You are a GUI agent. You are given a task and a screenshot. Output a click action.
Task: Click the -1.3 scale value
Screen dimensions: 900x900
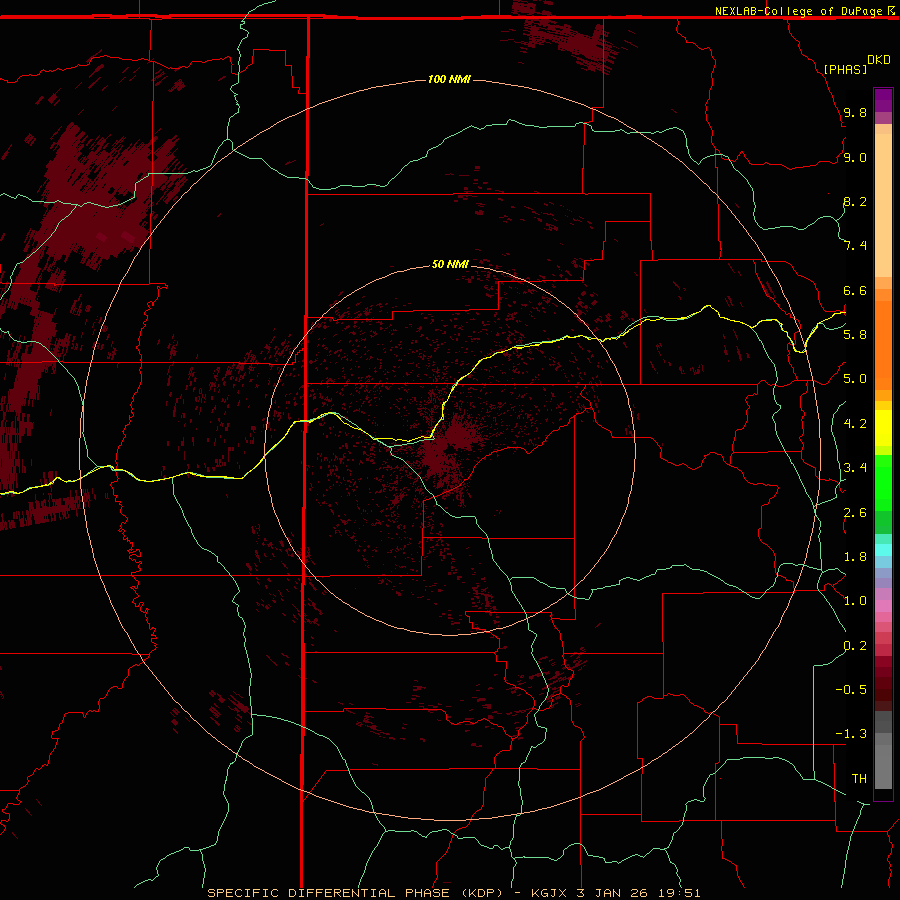tap(851, 734)
